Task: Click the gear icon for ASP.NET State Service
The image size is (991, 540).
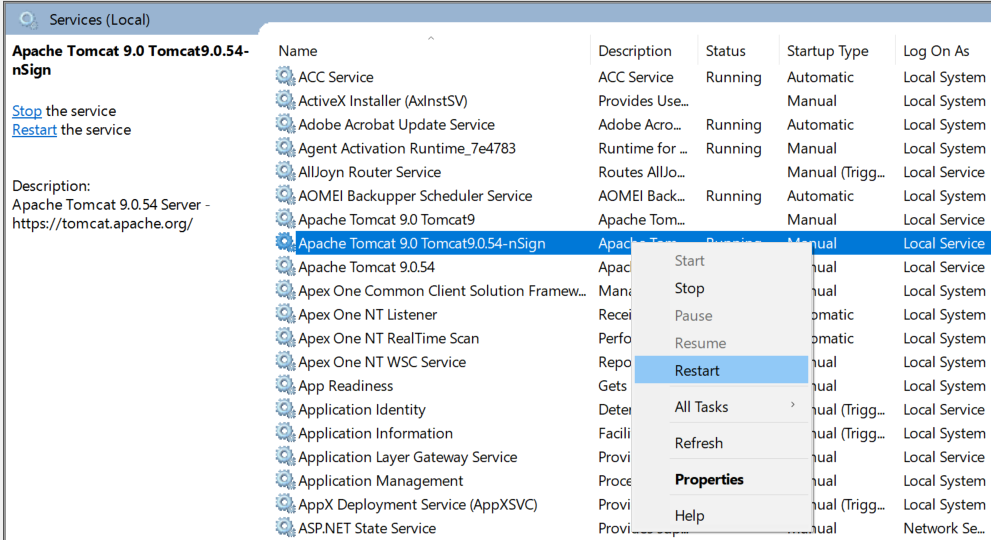Action: 286,527
